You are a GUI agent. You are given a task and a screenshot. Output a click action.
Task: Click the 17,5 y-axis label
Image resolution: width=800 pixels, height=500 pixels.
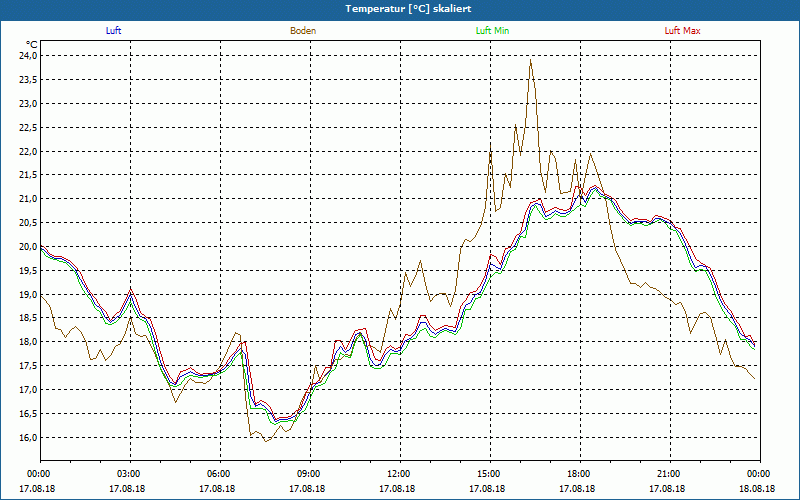[x=28, y=366]
